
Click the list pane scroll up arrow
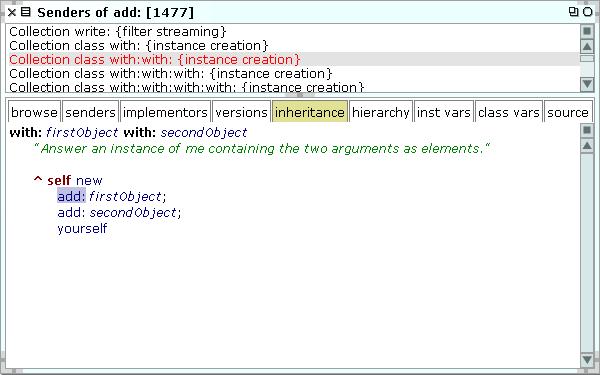[x=587, y=47]
